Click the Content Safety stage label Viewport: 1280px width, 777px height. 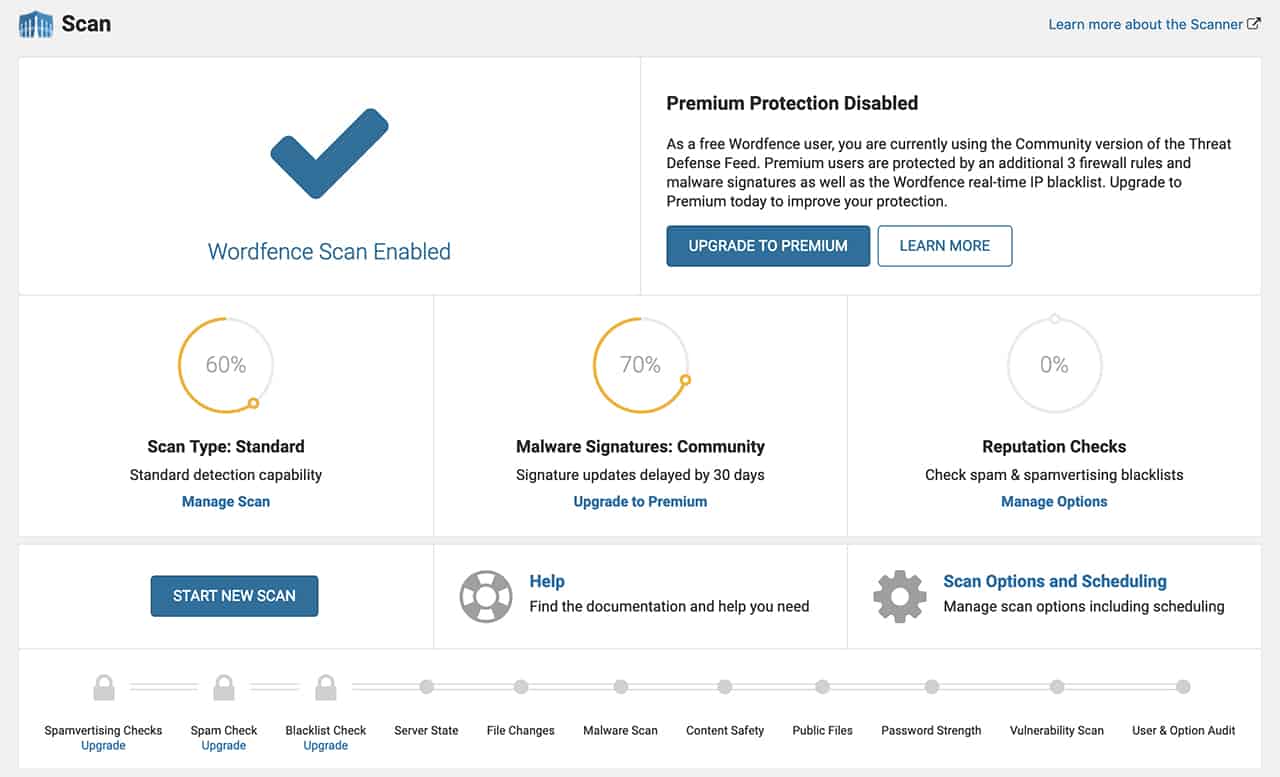[725, 731]
